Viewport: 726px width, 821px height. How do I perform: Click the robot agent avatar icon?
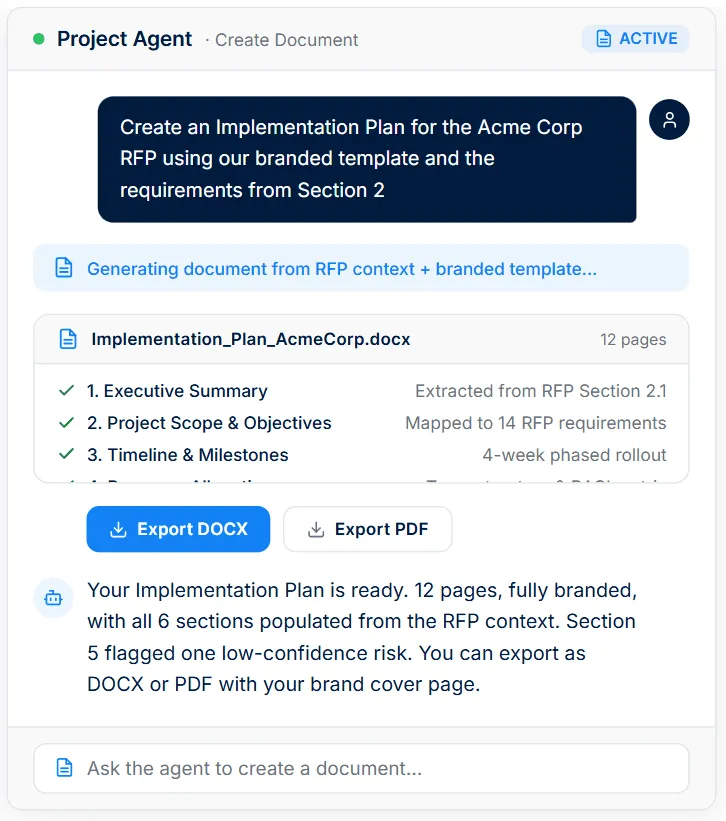pyautogui.click(x=53, y=597)
